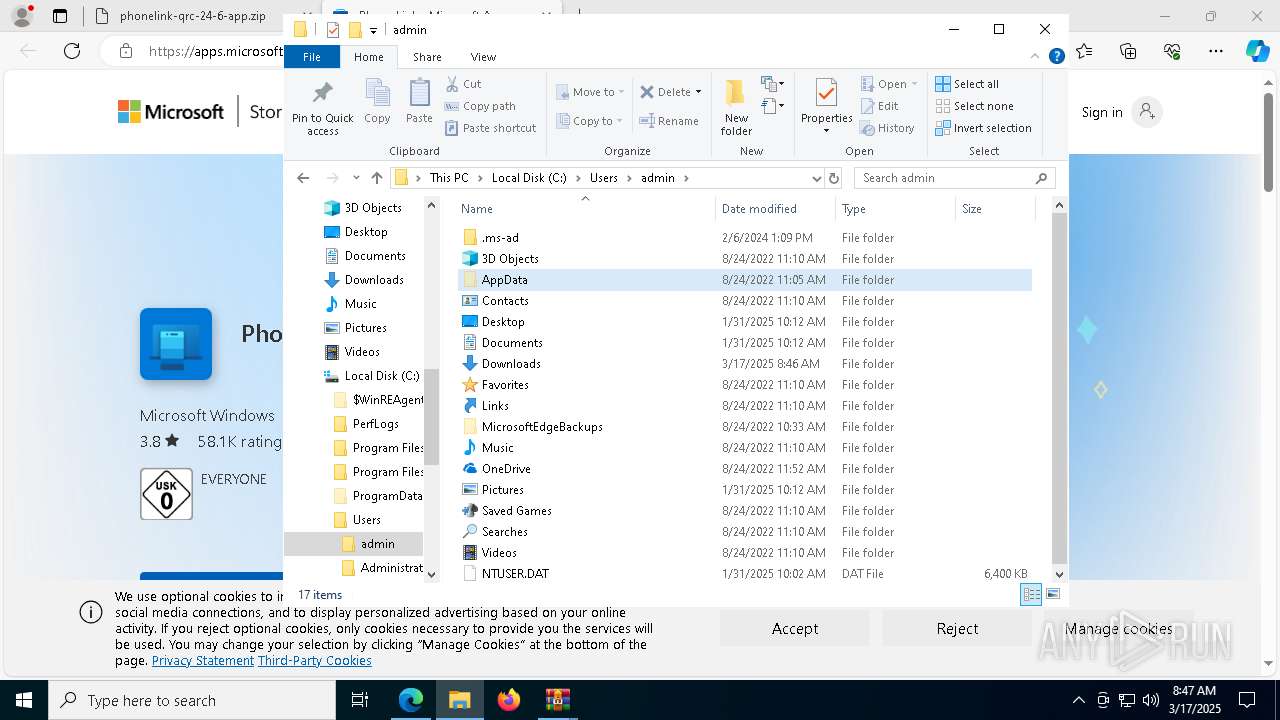1280x720 pixels.
Task: Switch to the Home ribbon tab
Action: pyautogui.click(x=369, y=57)
